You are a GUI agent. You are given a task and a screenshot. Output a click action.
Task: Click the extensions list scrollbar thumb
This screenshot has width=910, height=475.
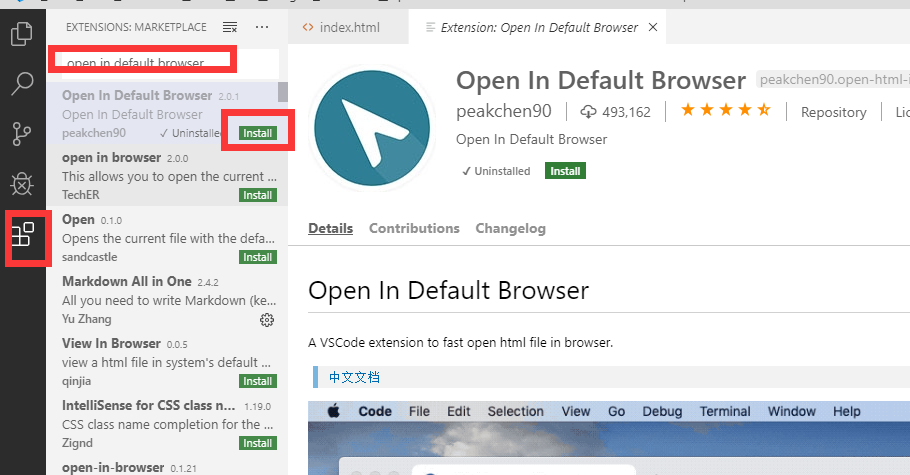click(283, 92)
